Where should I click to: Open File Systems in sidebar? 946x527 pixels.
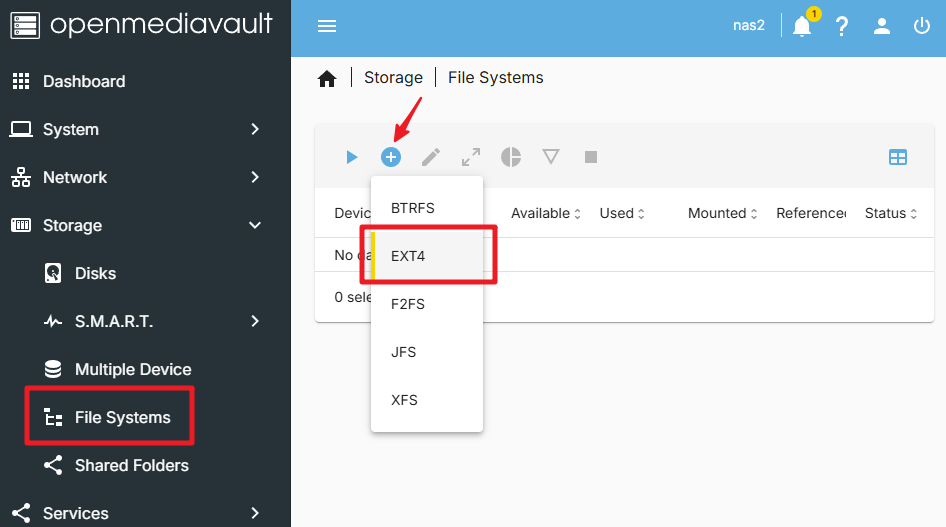pyautogui.click(x=145, y=417)
